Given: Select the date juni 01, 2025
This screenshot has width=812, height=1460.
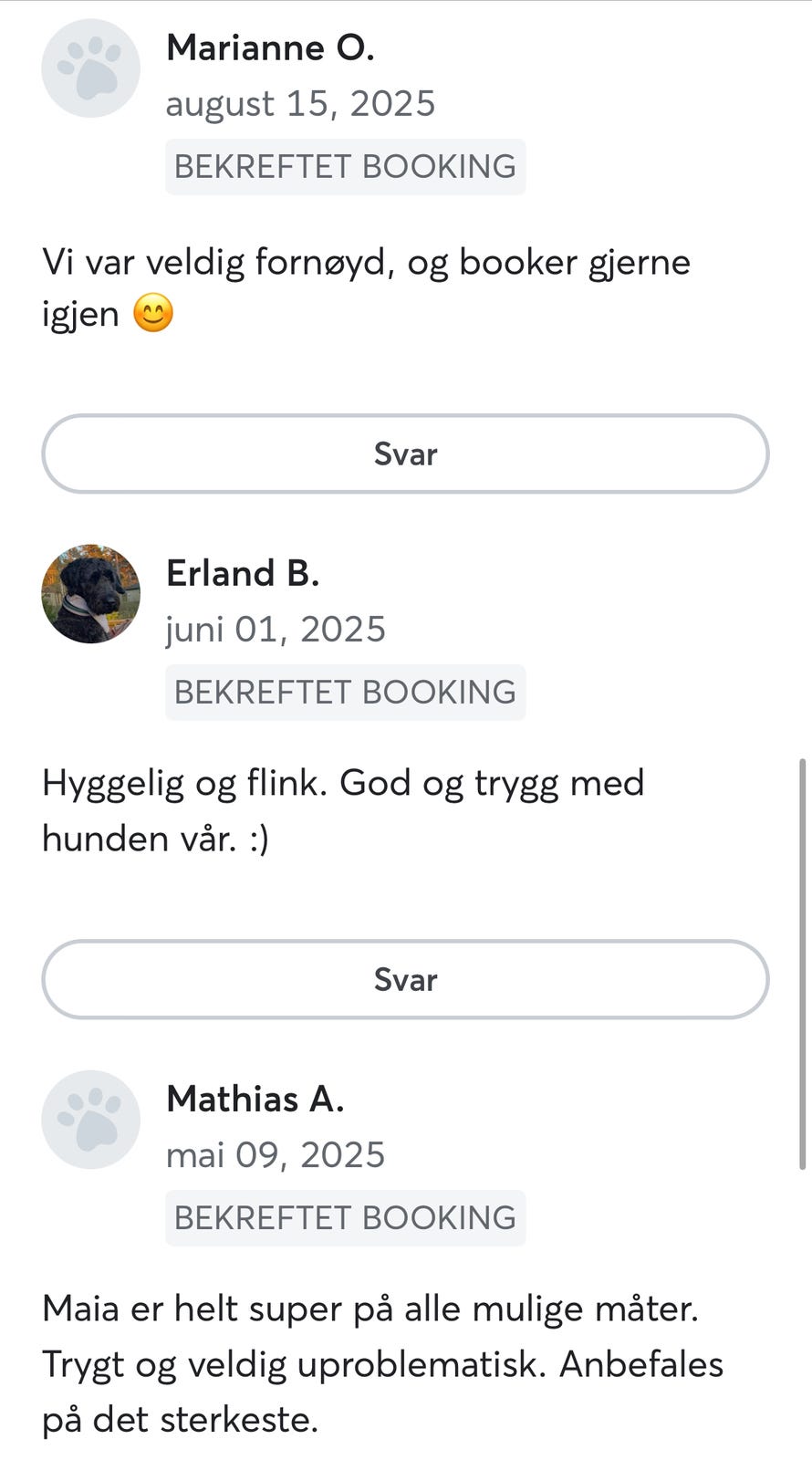Looking at the screenshot, I should point(276,630).
